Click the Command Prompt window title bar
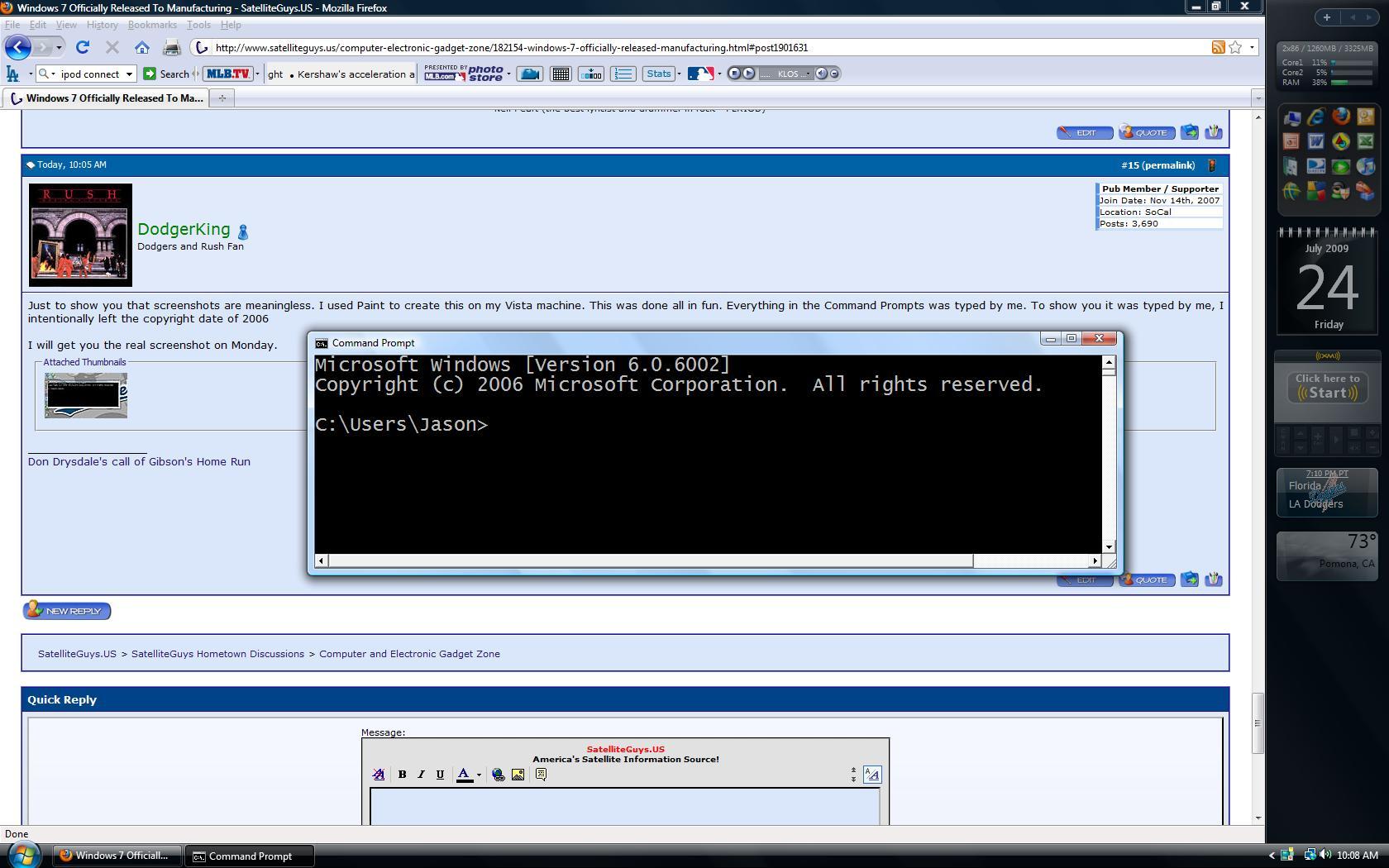The image size is (1389, 868). click(674, 342)
